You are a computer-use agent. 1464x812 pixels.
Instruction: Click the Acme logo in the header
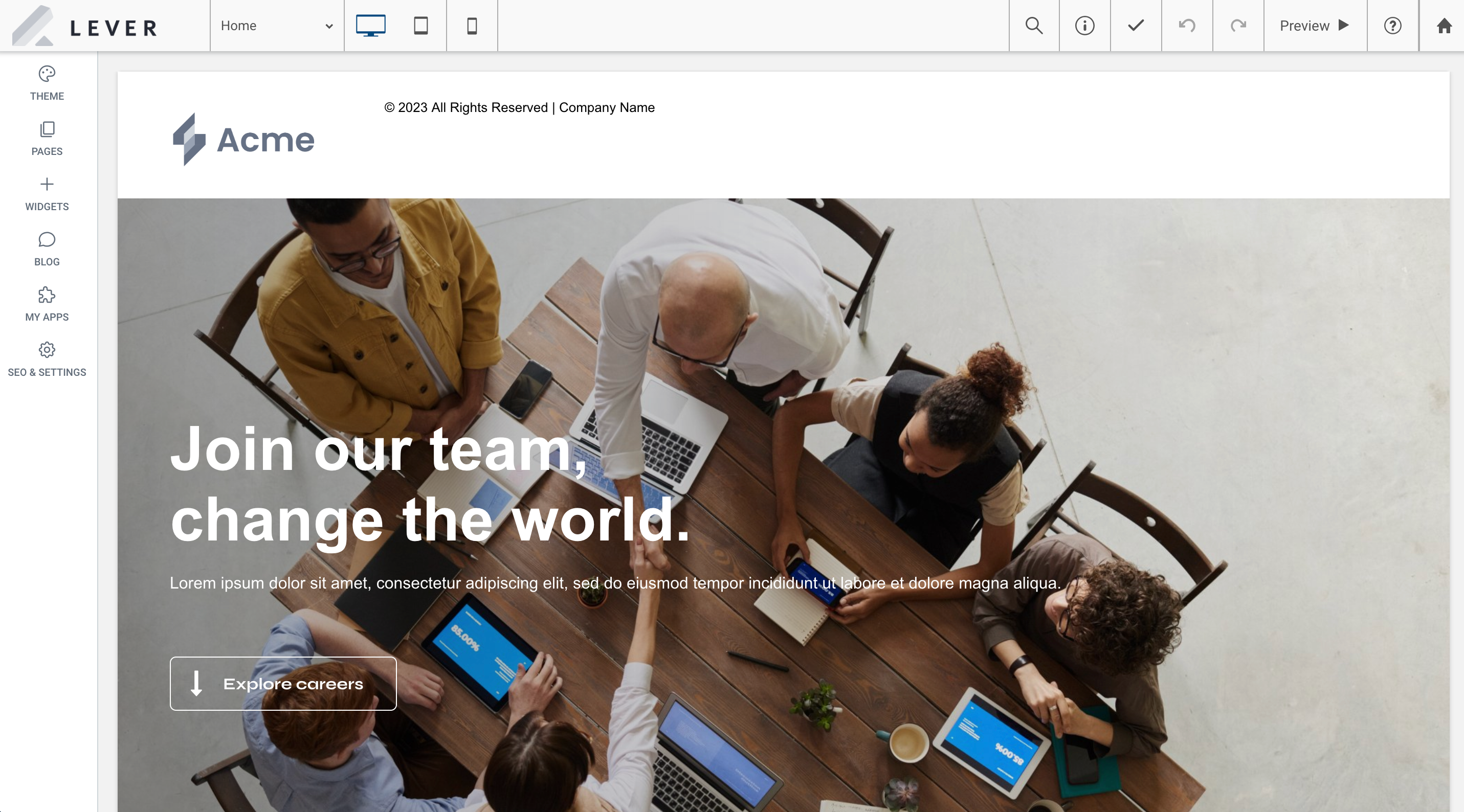click(243, 139)
